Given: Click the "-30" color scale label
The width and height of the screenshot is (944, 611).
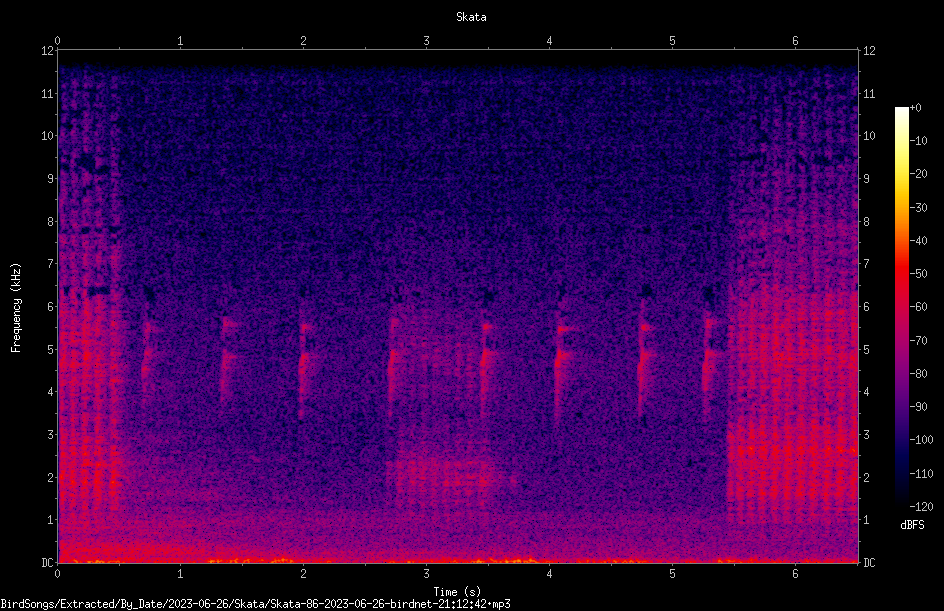Looking at the screenshot, I should click(x=918, y=208).
